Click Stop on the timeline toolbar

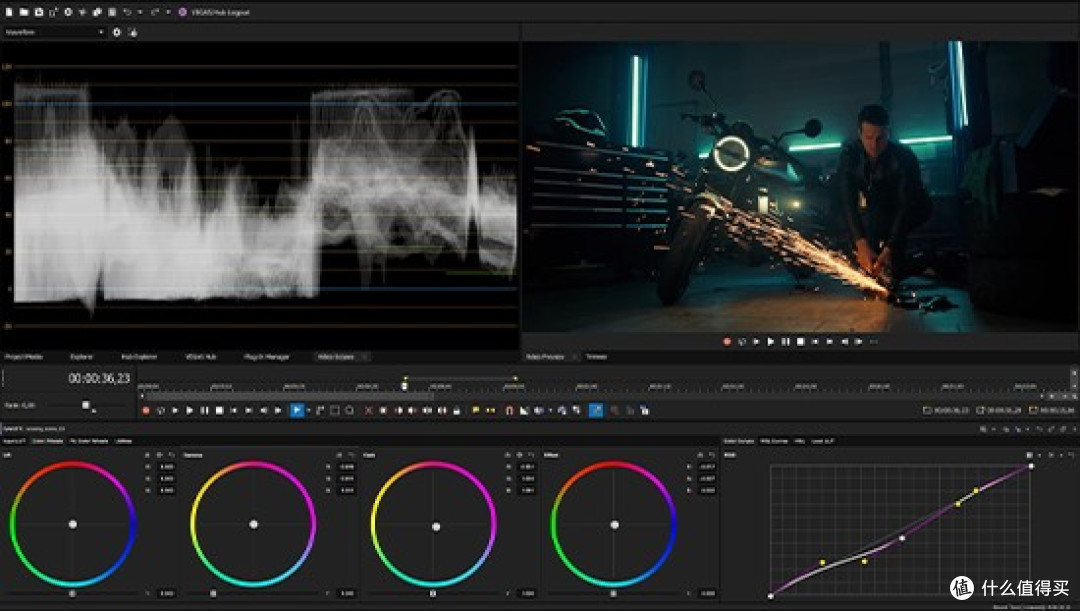pos(219,411)
